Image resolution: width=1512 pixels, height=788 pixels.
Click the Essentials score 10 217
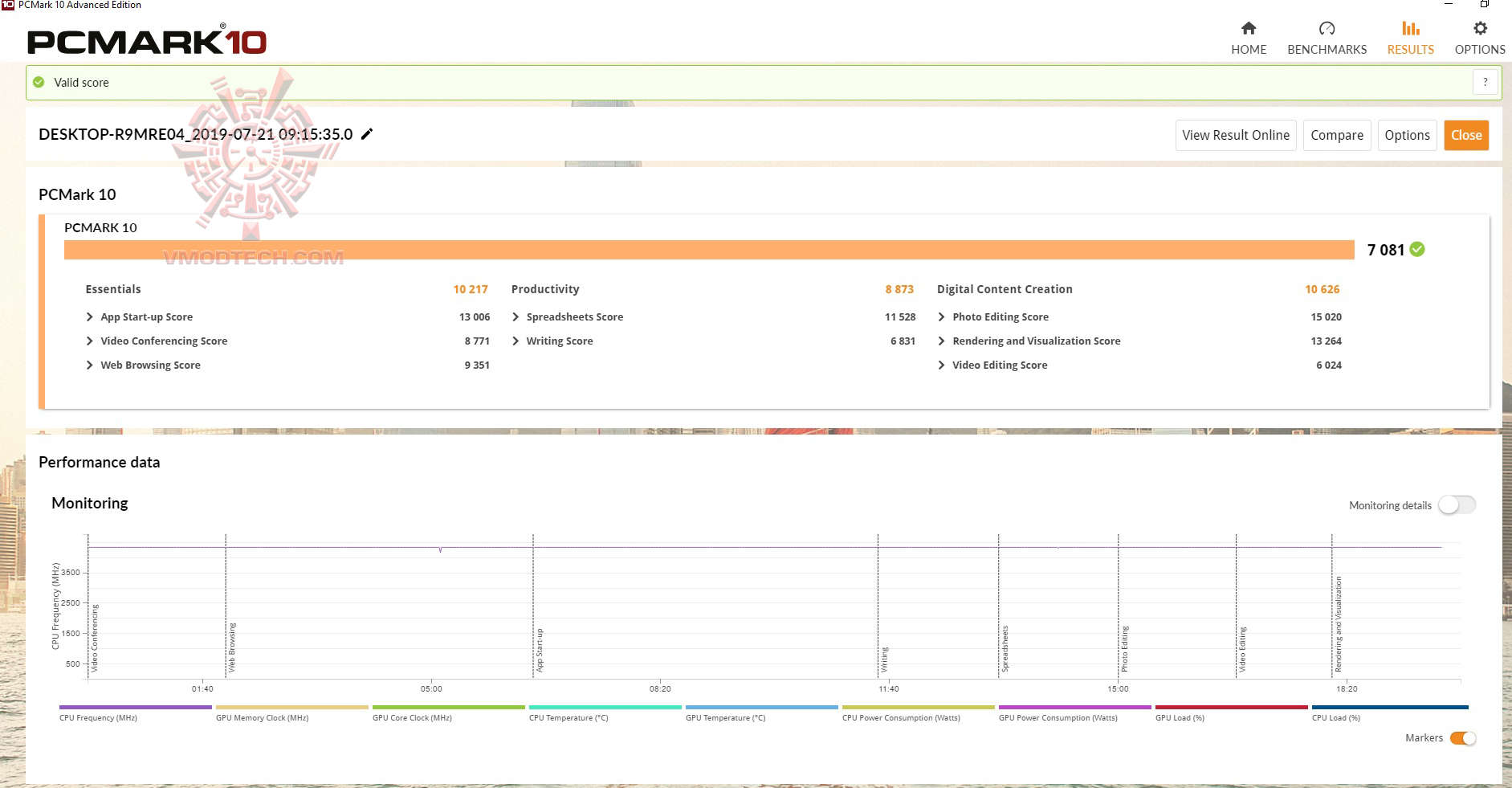click(x=471, y=289)
